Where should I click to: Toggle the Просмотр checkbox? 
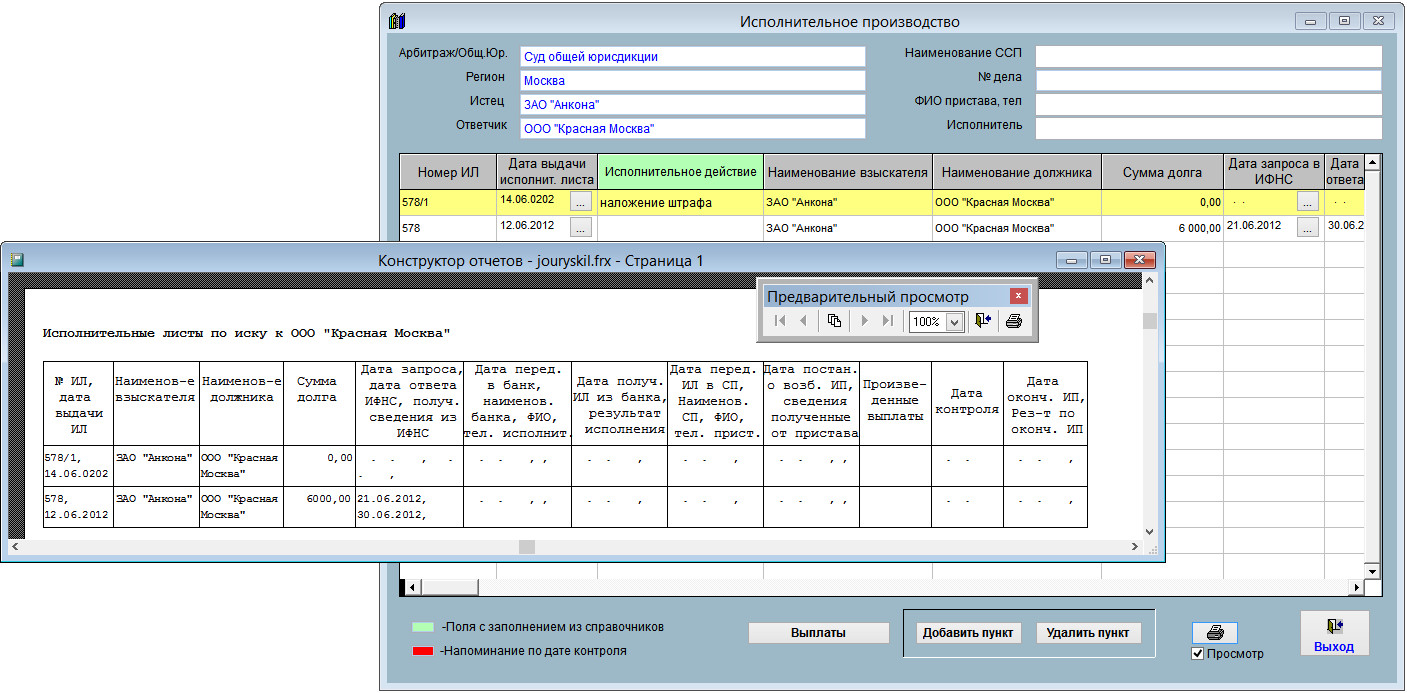(1198, 654)
